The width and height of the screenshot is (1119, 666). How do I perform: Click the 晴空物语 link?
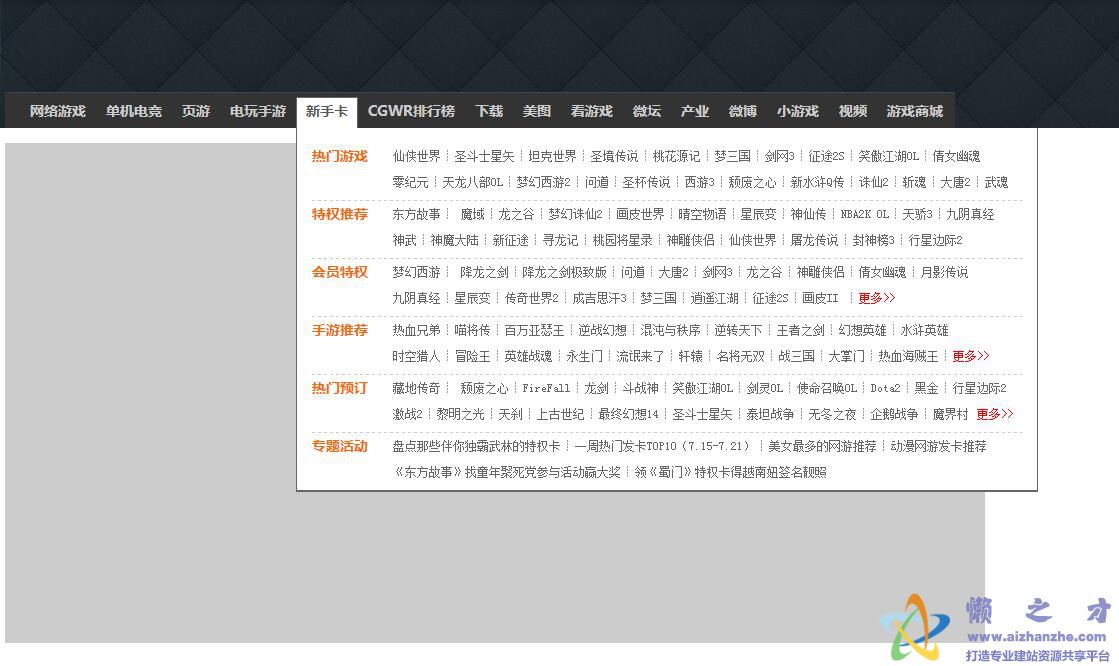point(702,214)
